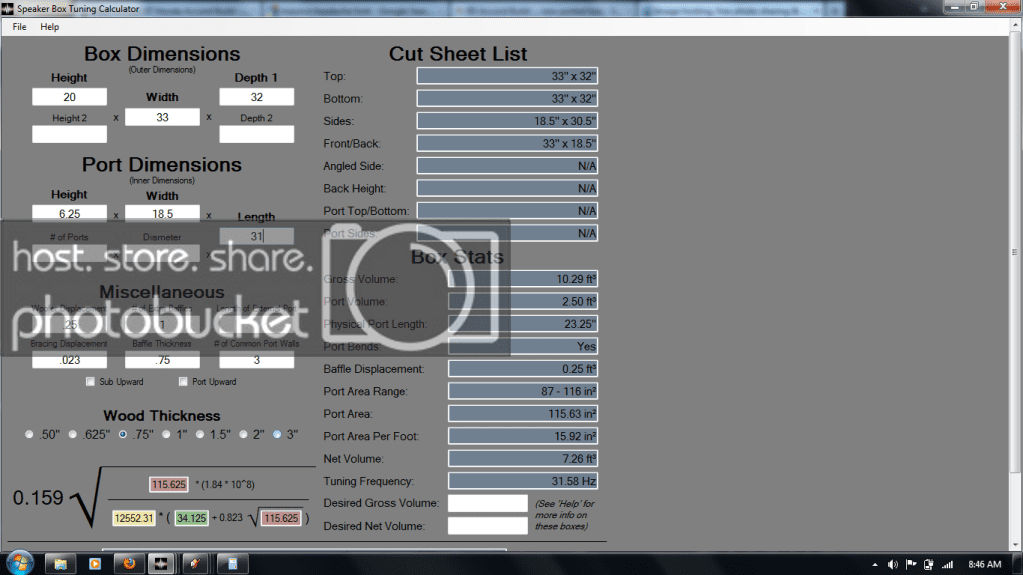The width and height of the screenshot is (1023, 575).
Task: Click the Angled Side N/A value
Action: pyautogui.click(x=507, y=166)
